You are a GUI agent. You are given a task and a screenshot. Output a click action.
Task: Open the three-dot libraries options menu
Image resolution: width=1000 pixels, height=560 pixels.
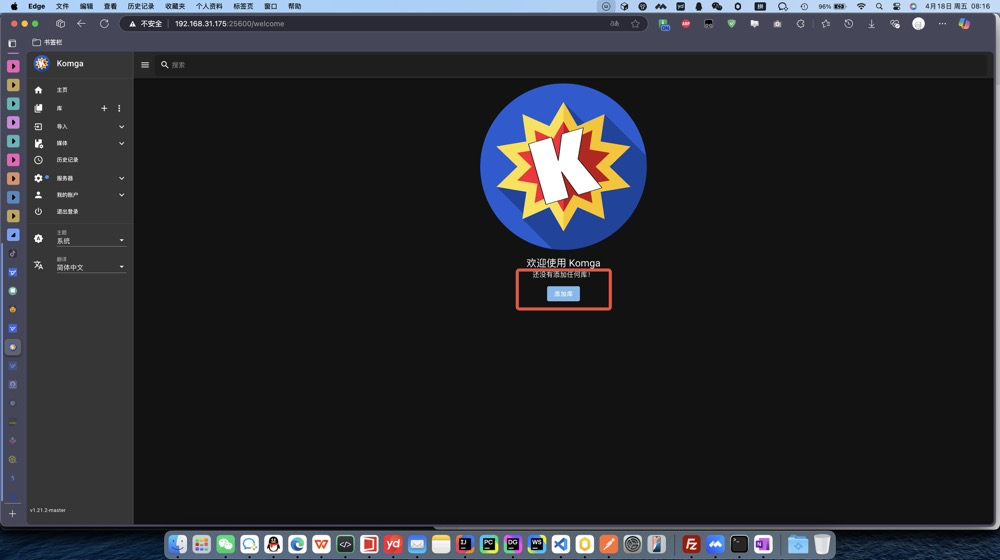click(x=119, y=108)
